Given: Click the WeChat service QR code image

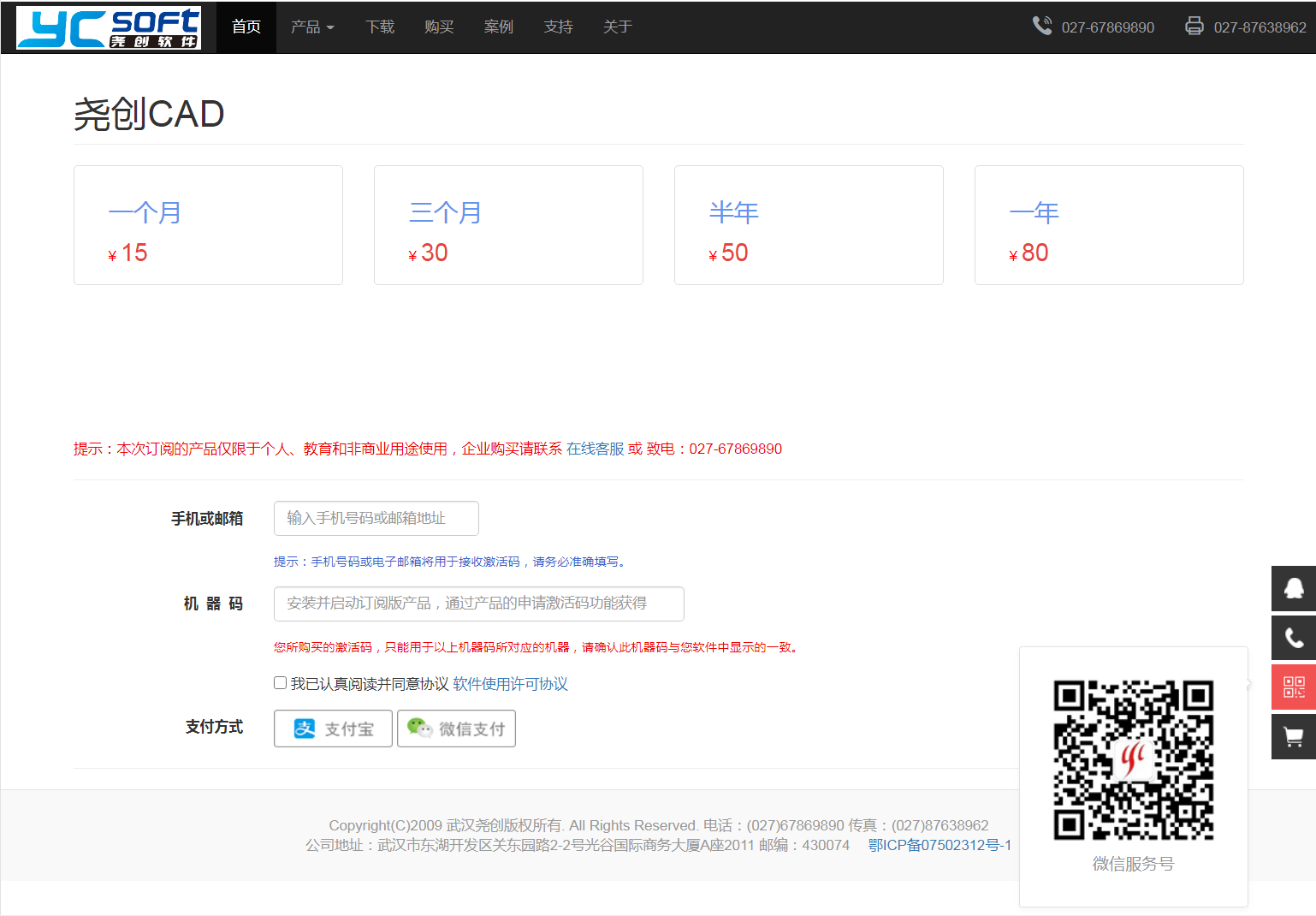Looking at the screenshot, I should [1133, 760].
